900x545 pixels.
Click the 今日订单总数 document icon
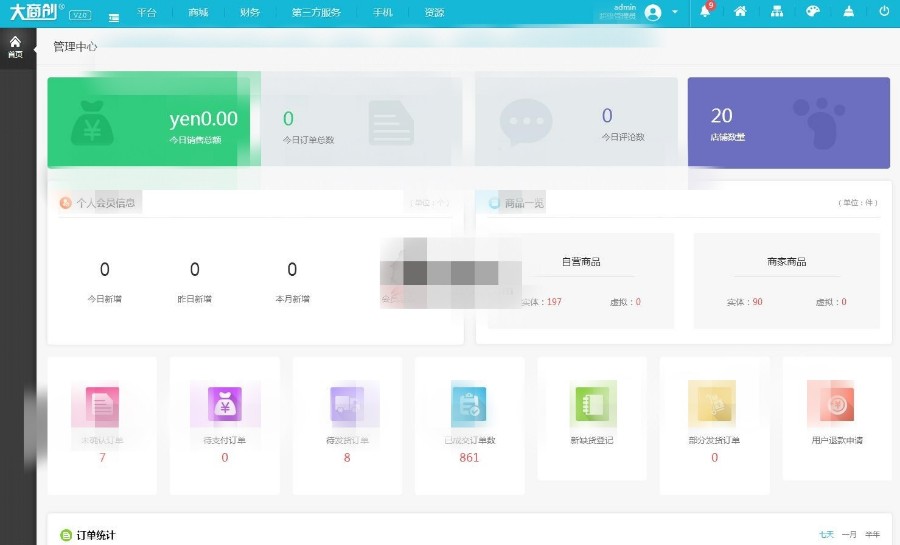point(391,123)
